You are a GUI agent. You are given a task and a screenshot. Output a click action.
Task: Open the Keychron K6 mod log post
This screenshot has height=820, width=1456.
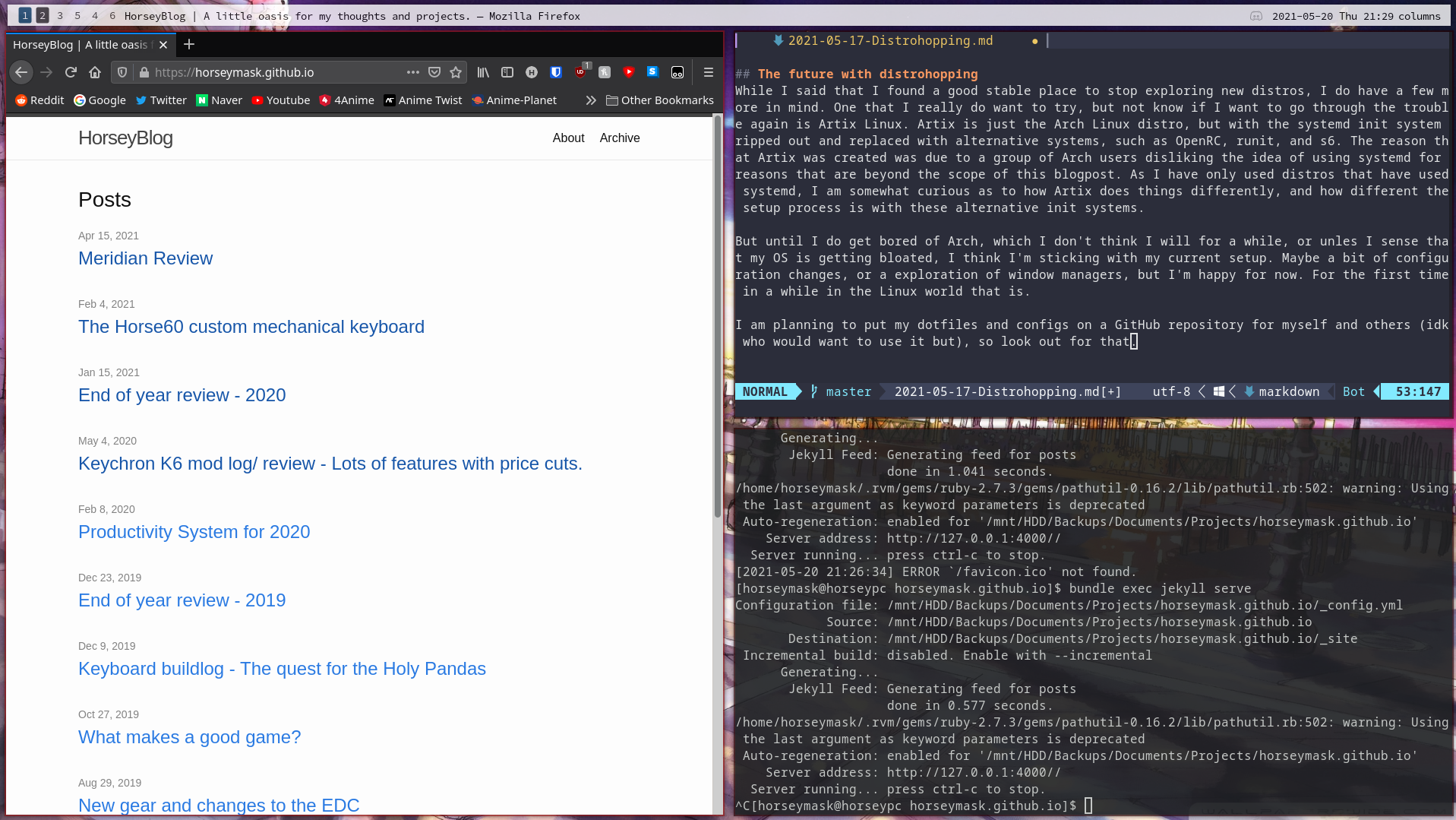click(x=330, y=464)
